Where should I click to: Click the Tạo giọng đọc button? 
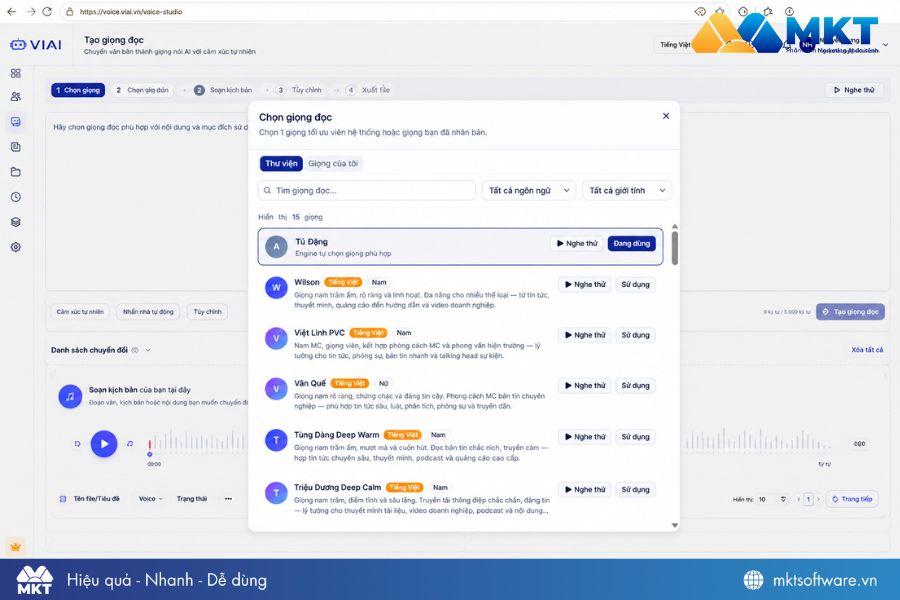(x=850, y=312)
